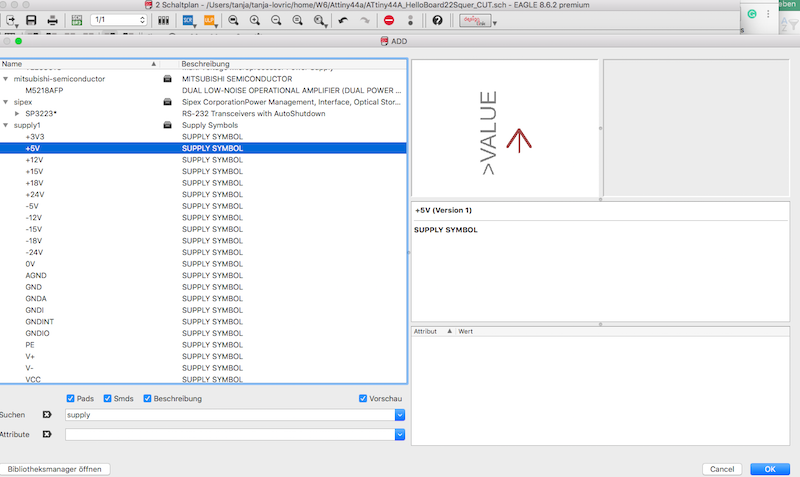Viewport: 800px width, 477px height.
Task: Open the Suchen search history dropdown
Action: 399,415
